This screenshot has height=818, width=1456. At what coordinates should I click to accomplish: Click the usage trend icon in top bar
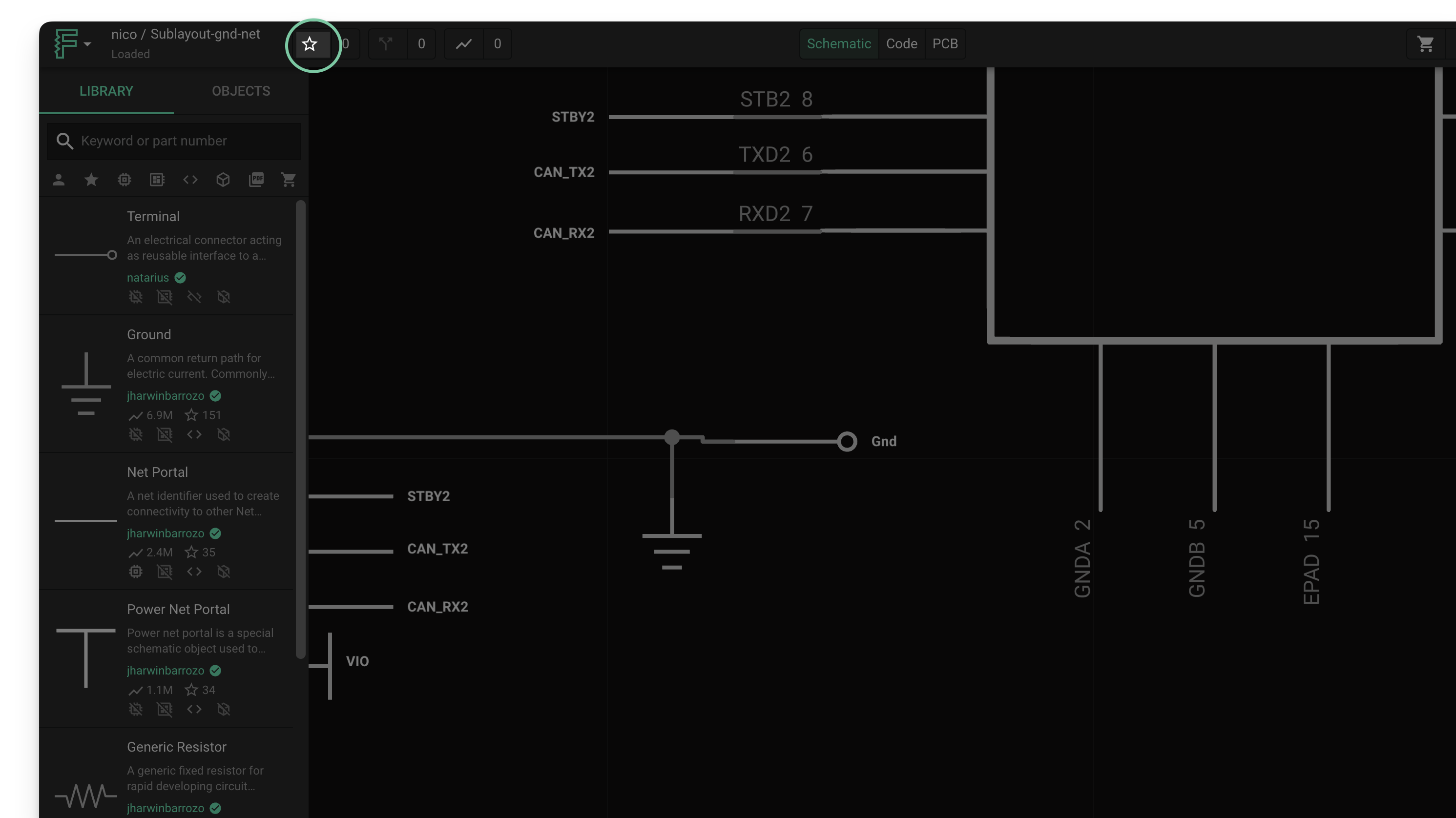463,44
